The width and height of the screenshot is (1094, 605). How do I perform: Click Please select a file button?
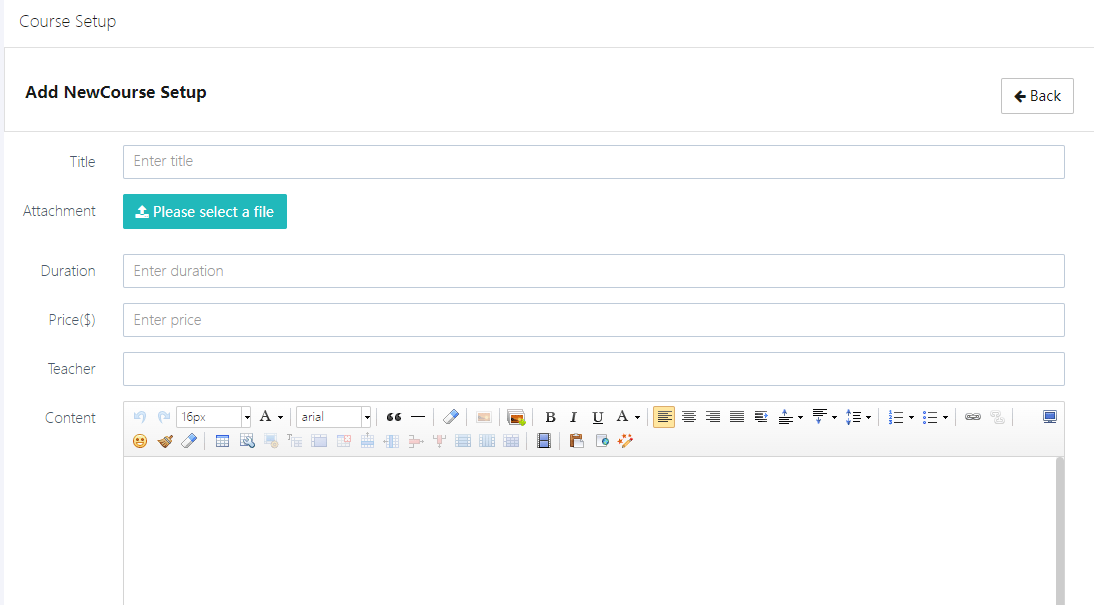(205, 212)
